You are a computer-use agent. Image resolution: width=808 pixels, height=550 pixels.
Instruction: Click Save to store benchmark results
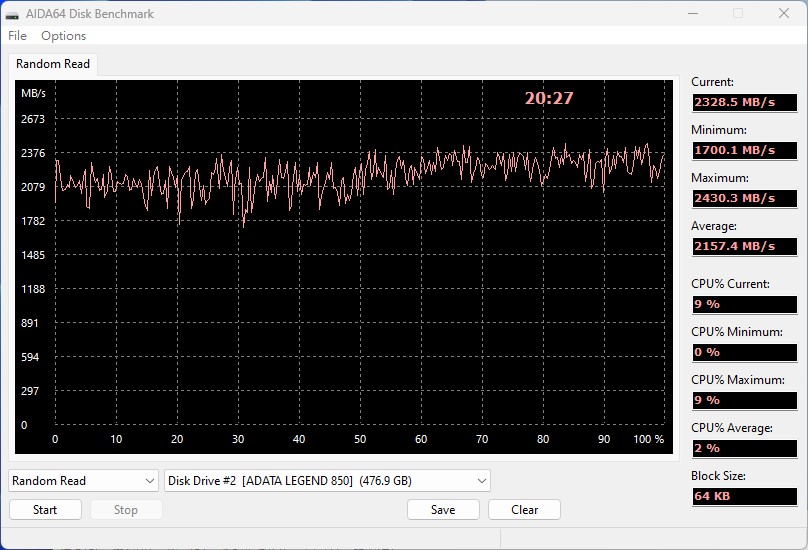pos(443,510)
